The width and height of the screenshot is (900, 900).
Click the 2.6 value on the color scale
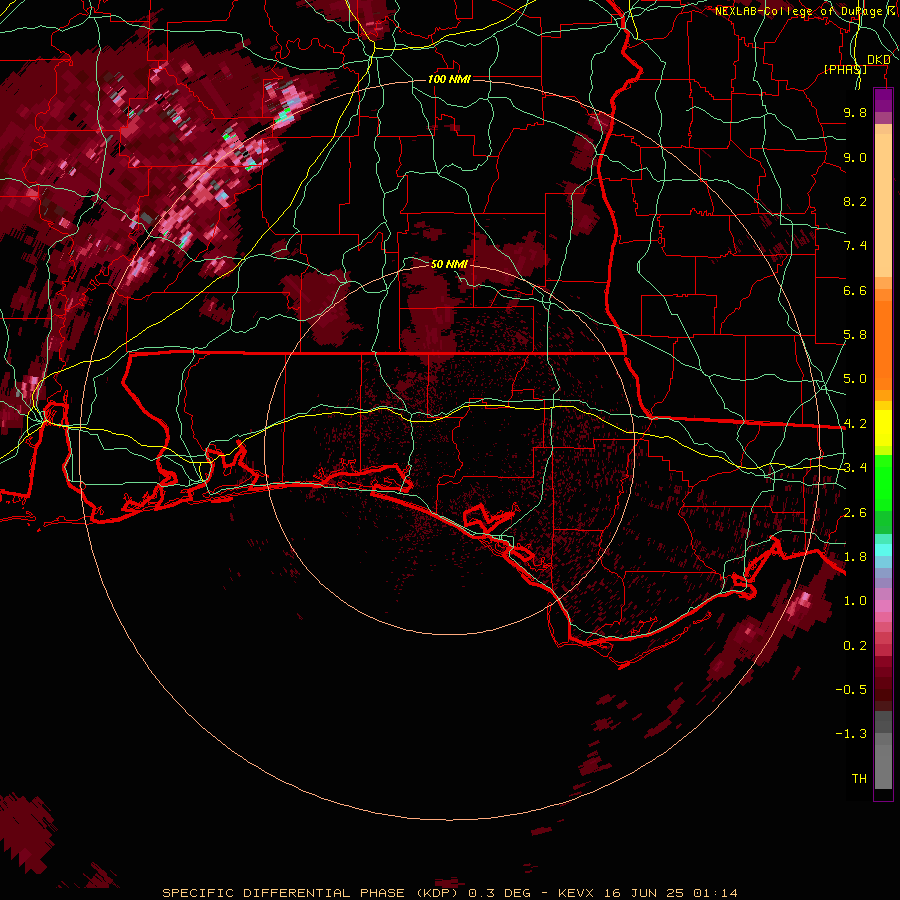(855, 513)
